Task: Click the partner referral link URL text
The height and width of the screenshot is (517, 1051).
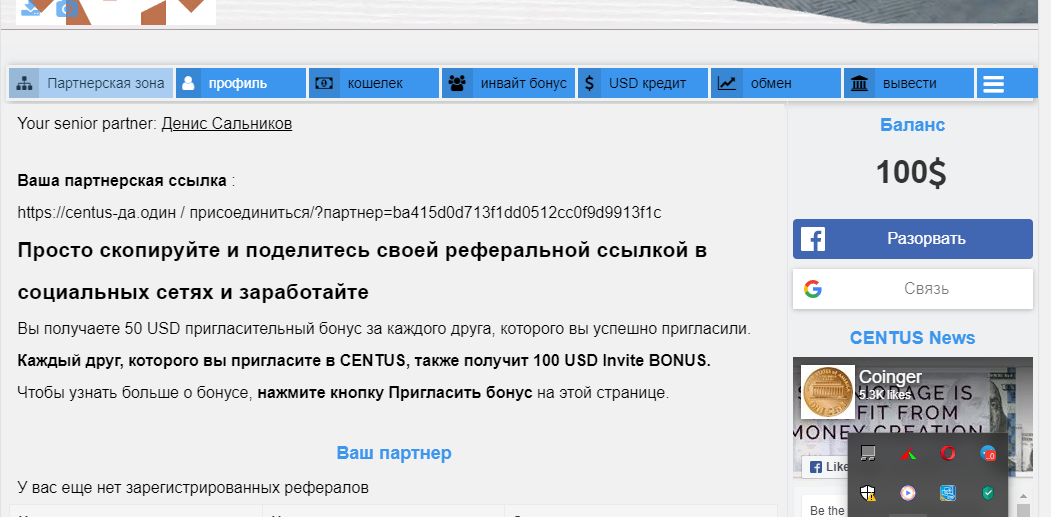Action: pos(339,213)
